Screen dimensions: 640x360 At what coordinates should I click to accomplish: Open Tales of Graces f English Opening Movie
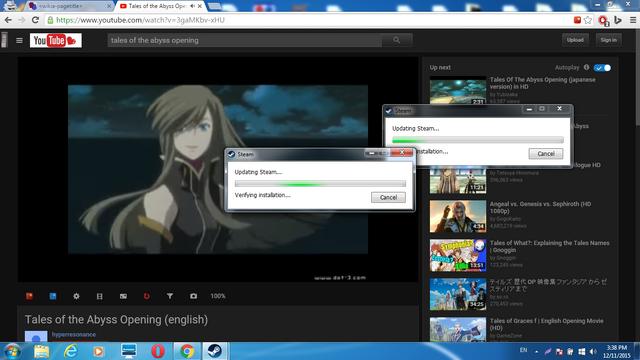546,324
